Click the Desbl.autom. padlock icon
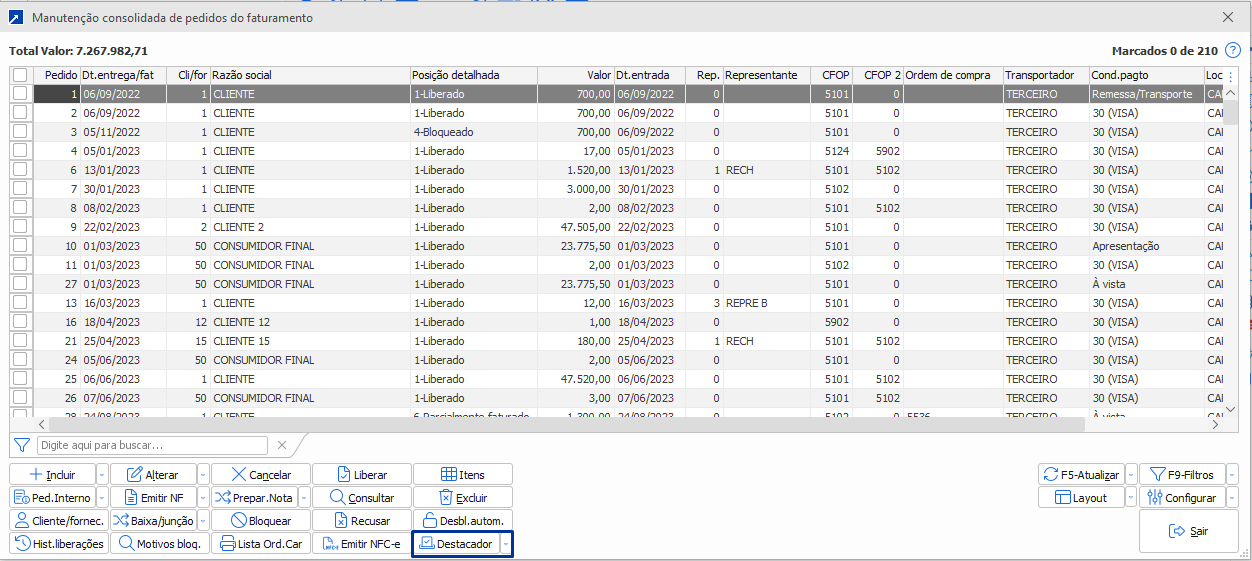Screen dimensions: 1252x561 pyautogui.click(x=430, y=521)
